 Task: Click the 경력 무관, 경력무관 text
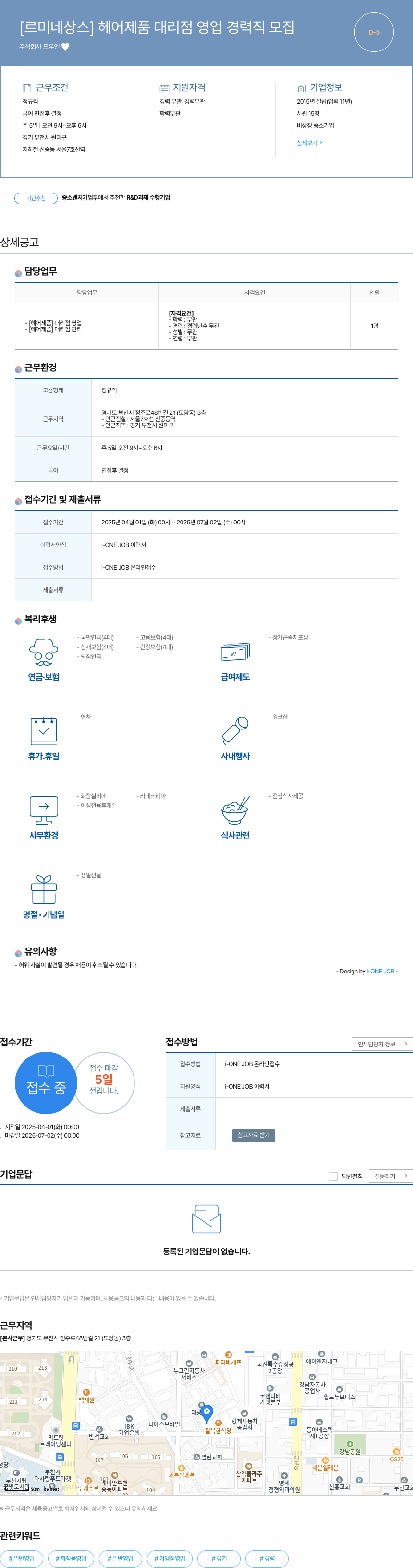pyautogui.click(x=182, y=102)
